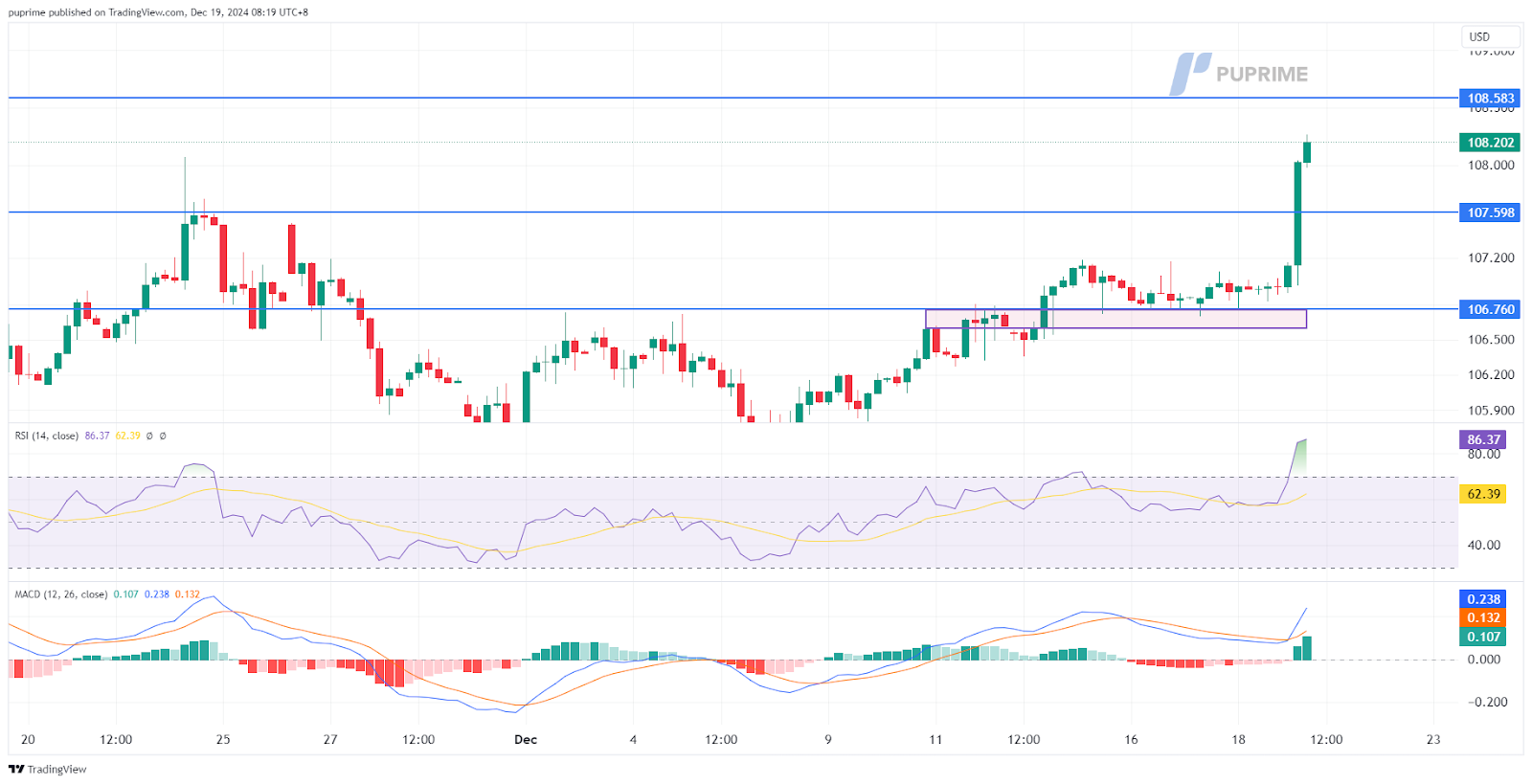Image resolution: width=1532 pixels, height=784 pixels.
Task: Click the orange MACD signal tag 0.132
Action: coord(1483,617)
